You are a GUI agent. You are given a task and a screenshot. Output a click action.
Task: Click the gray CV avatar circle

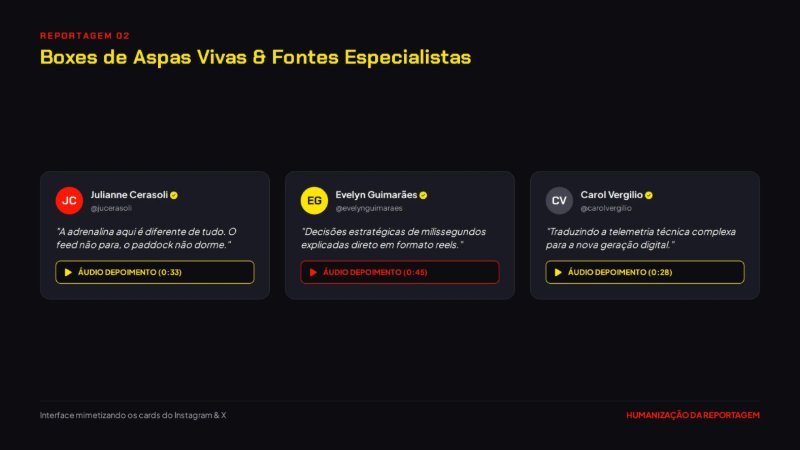click(x=559, y=201)
